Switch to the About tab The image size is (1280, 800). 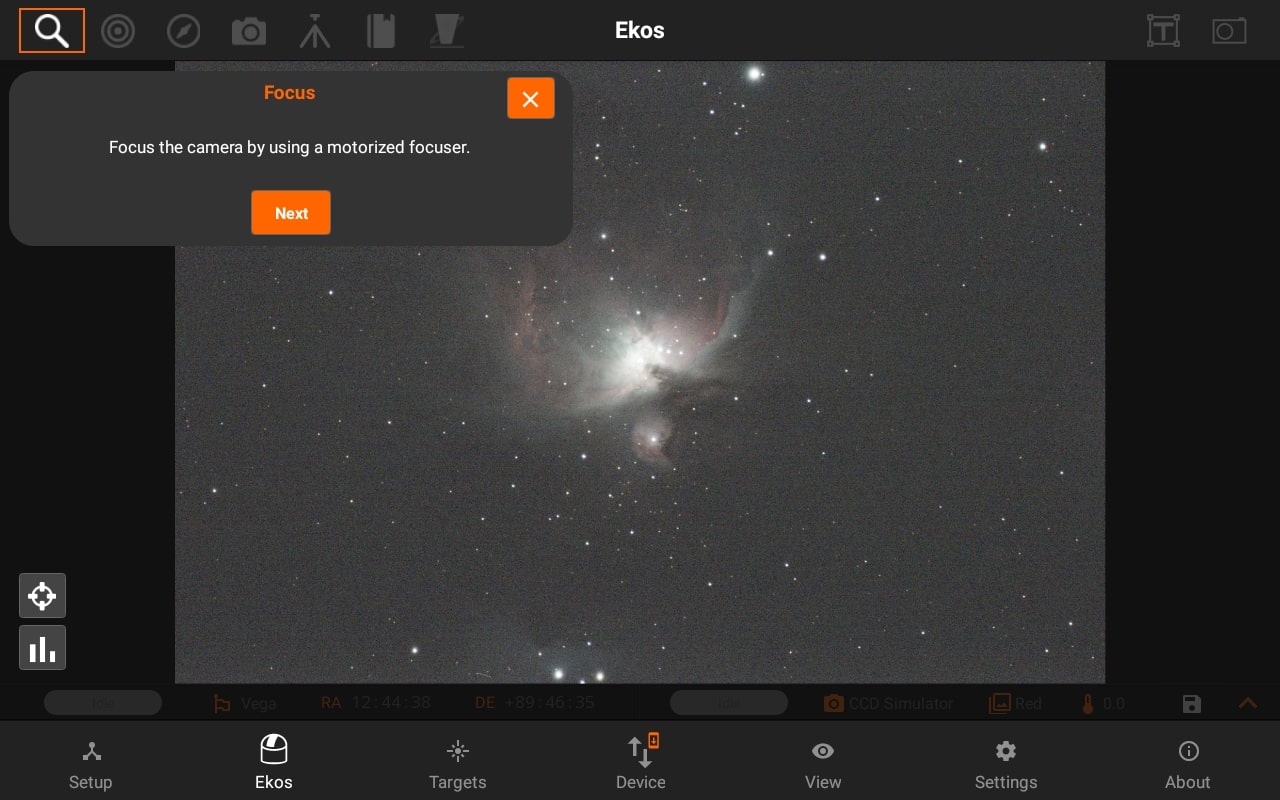coord(1188,765)
